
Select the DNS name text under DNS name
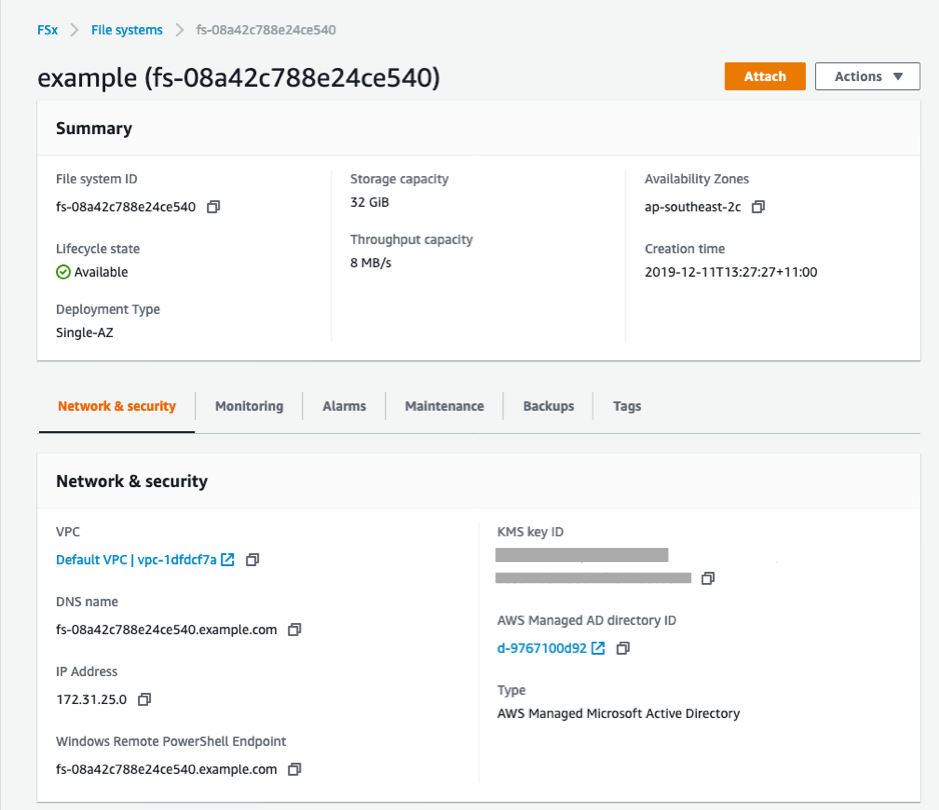166,629
